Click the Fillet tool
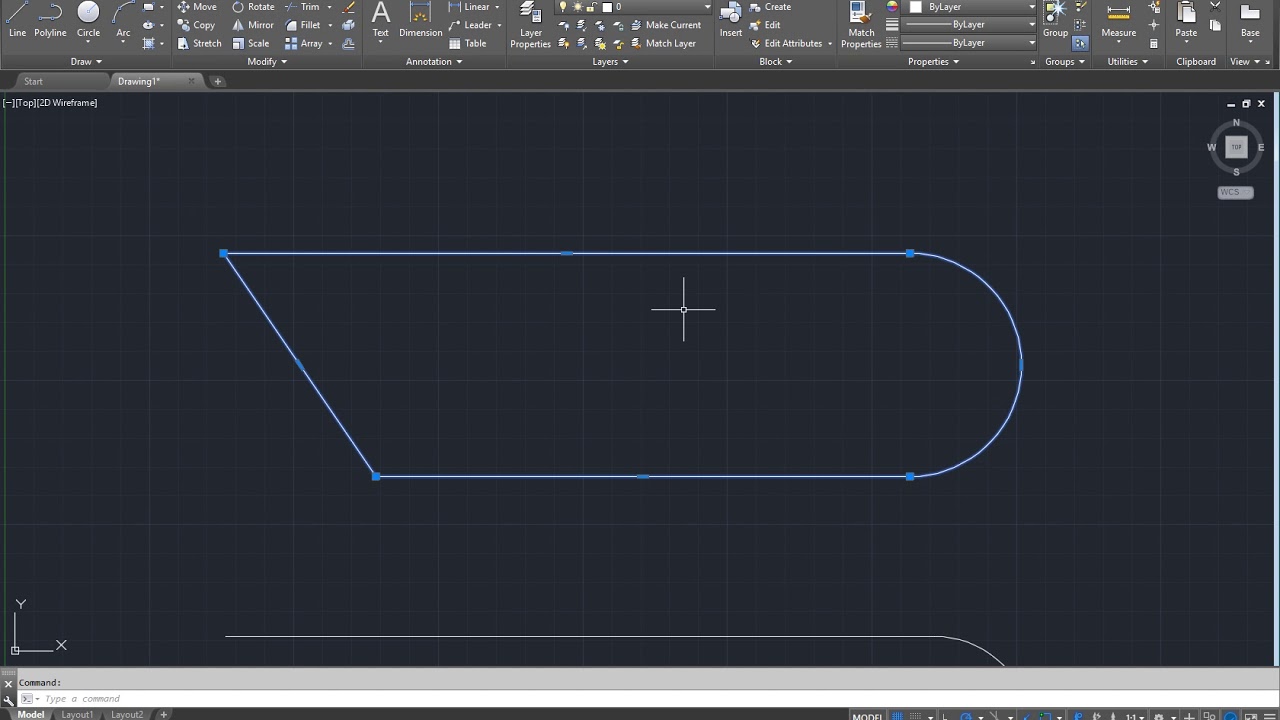 [x=303, y=25]
